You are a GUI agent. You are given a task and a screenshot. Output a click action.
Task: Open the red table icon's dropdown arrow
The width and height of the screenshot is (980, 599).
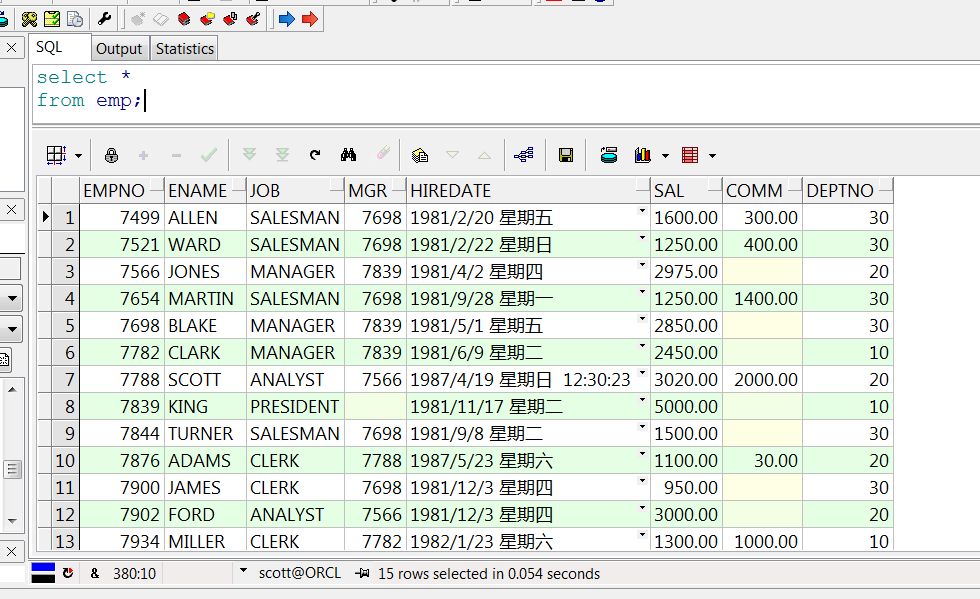click(x=712, y=156)
